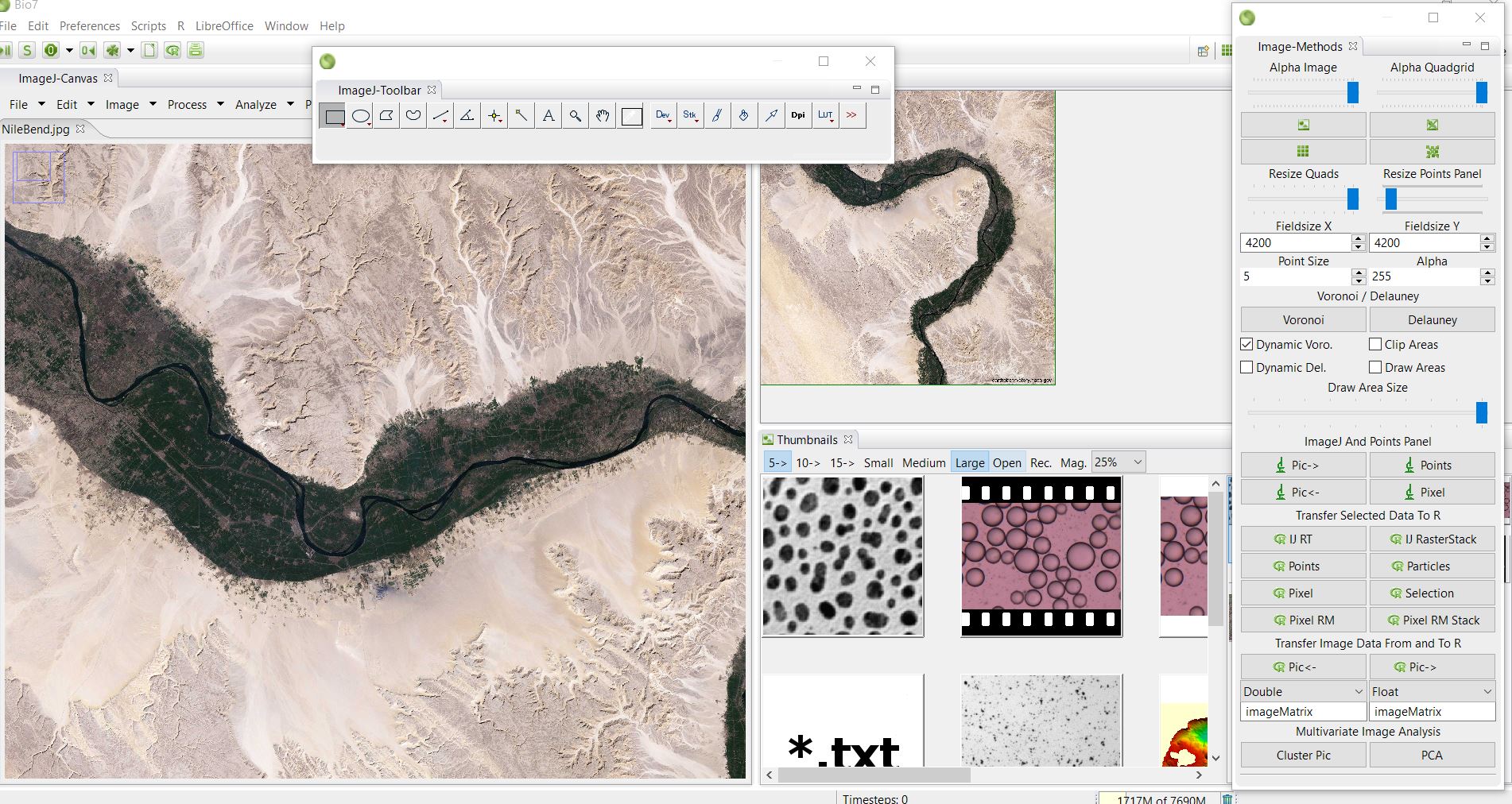Click the Dpi toolbar icon
The width and height of the screenshot is (1512, 804).
coord(797,116)
